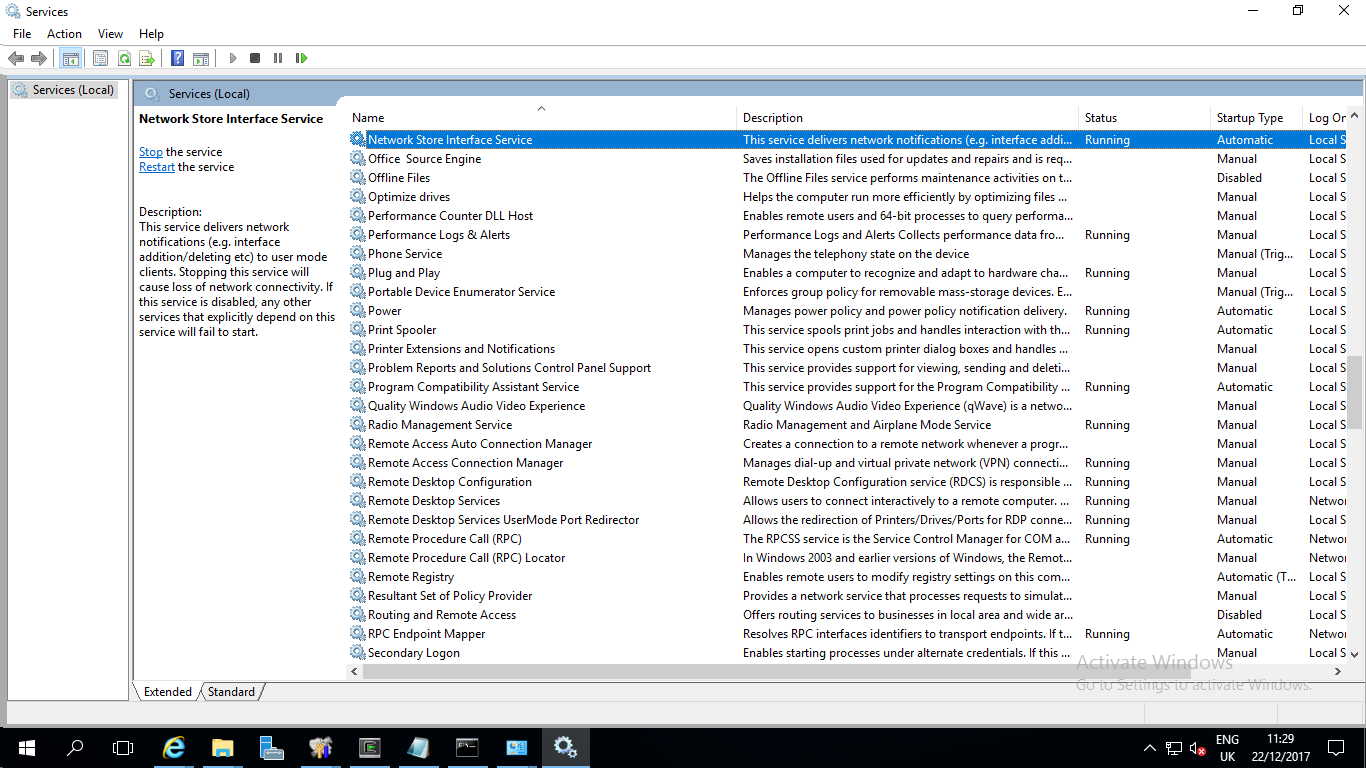Select Services (Local) in the console tree
The width and height of the screenshot is (1366, 768).
[73, 90]
